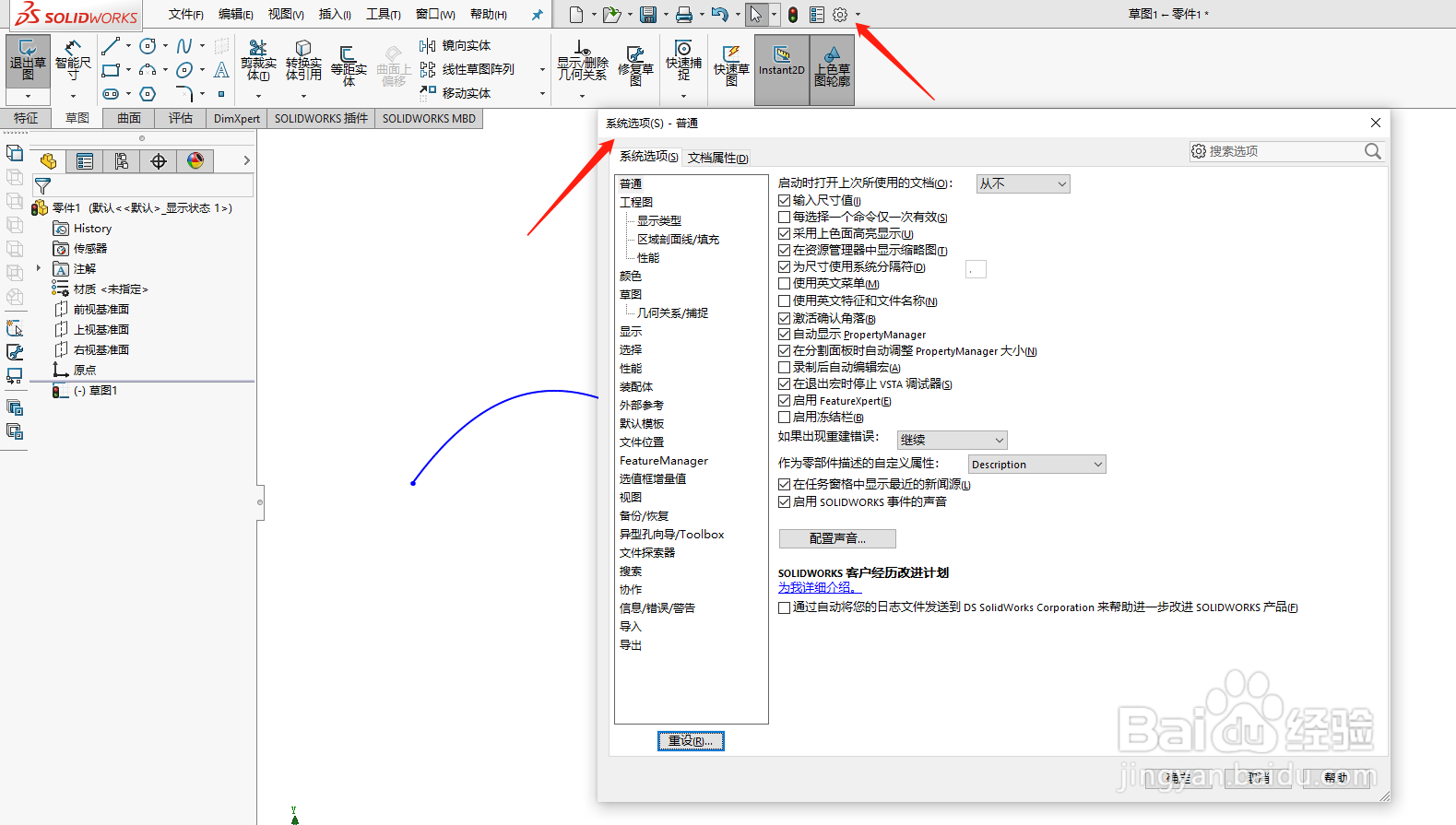Viewport: 1456px width, 825px height.
Task: Open the Description custom property dropdown
Action: tap(1036, 464)
